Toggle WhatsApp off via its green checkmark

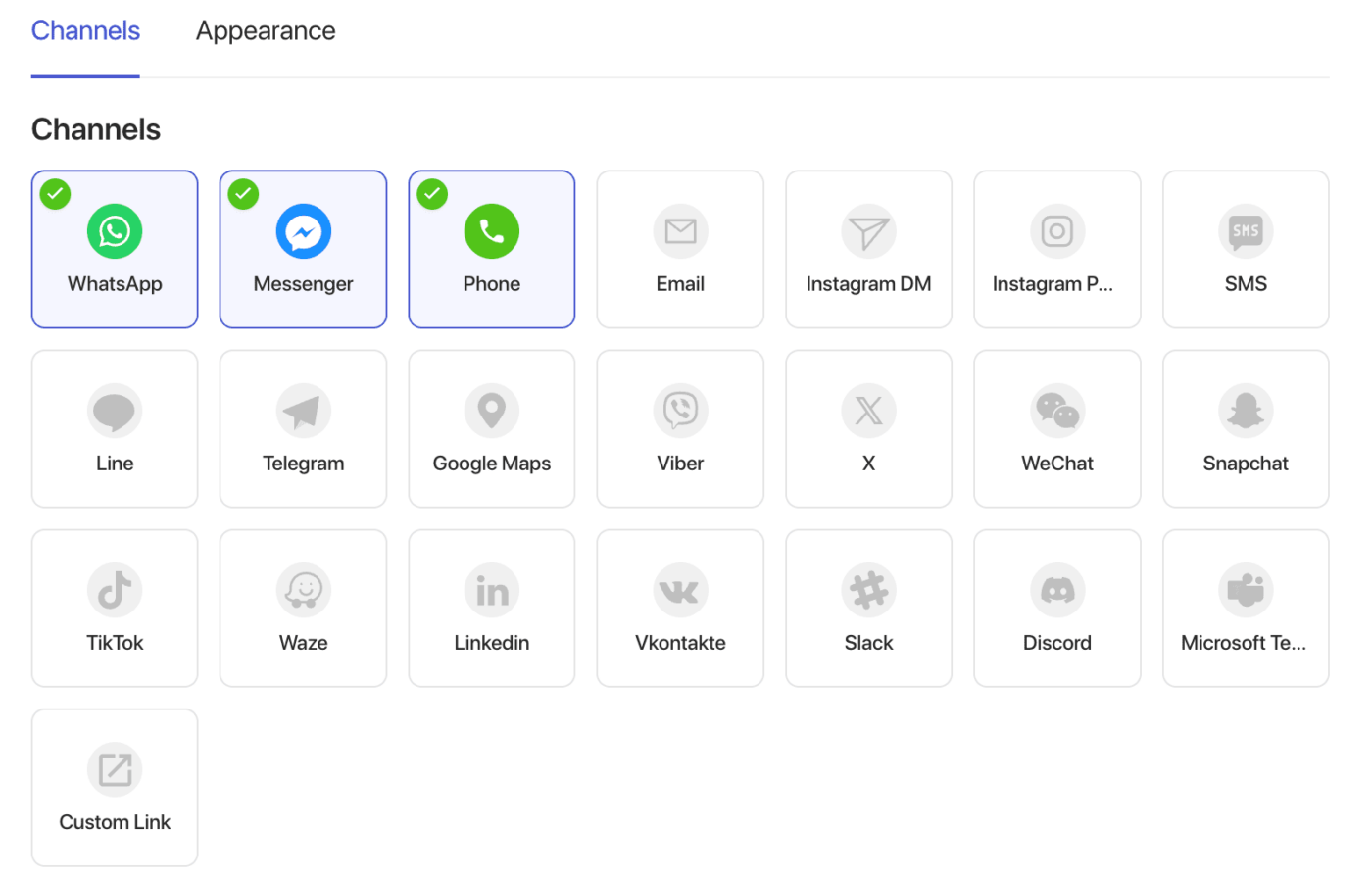pyautogui.click(x=55, y=194)
